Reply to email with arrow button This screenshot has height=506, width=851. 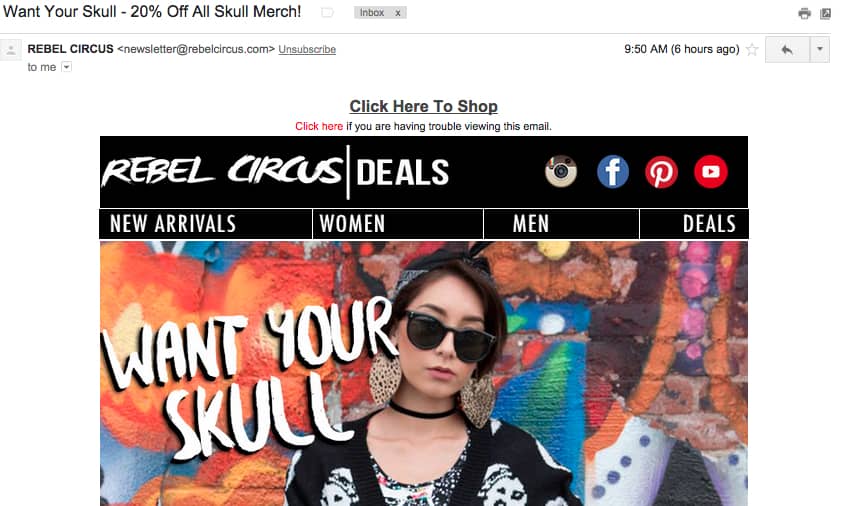click(787, 49)
